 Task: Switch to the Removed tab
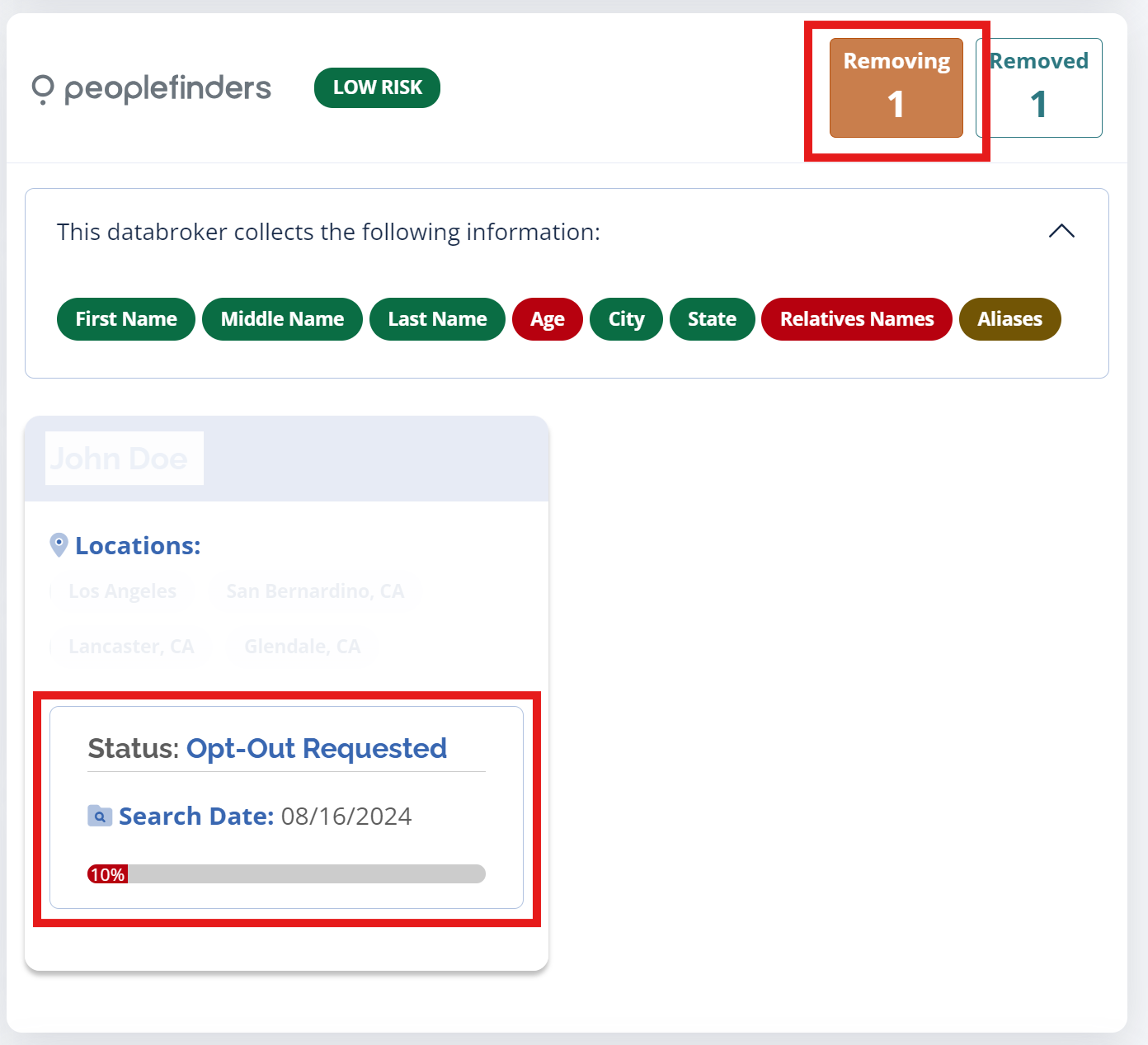tap(1039, 87)
